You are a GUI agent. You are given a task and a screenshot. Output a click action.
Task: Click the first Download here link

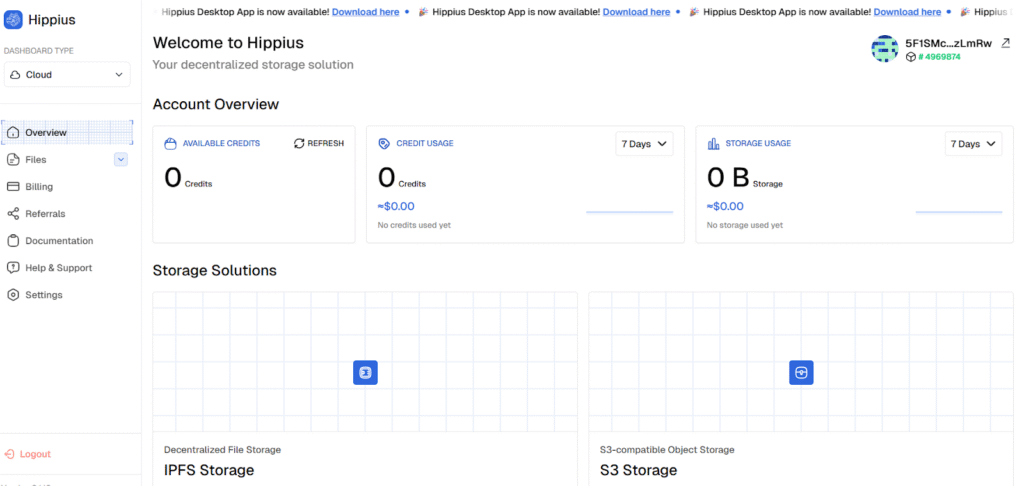(365, 12)
